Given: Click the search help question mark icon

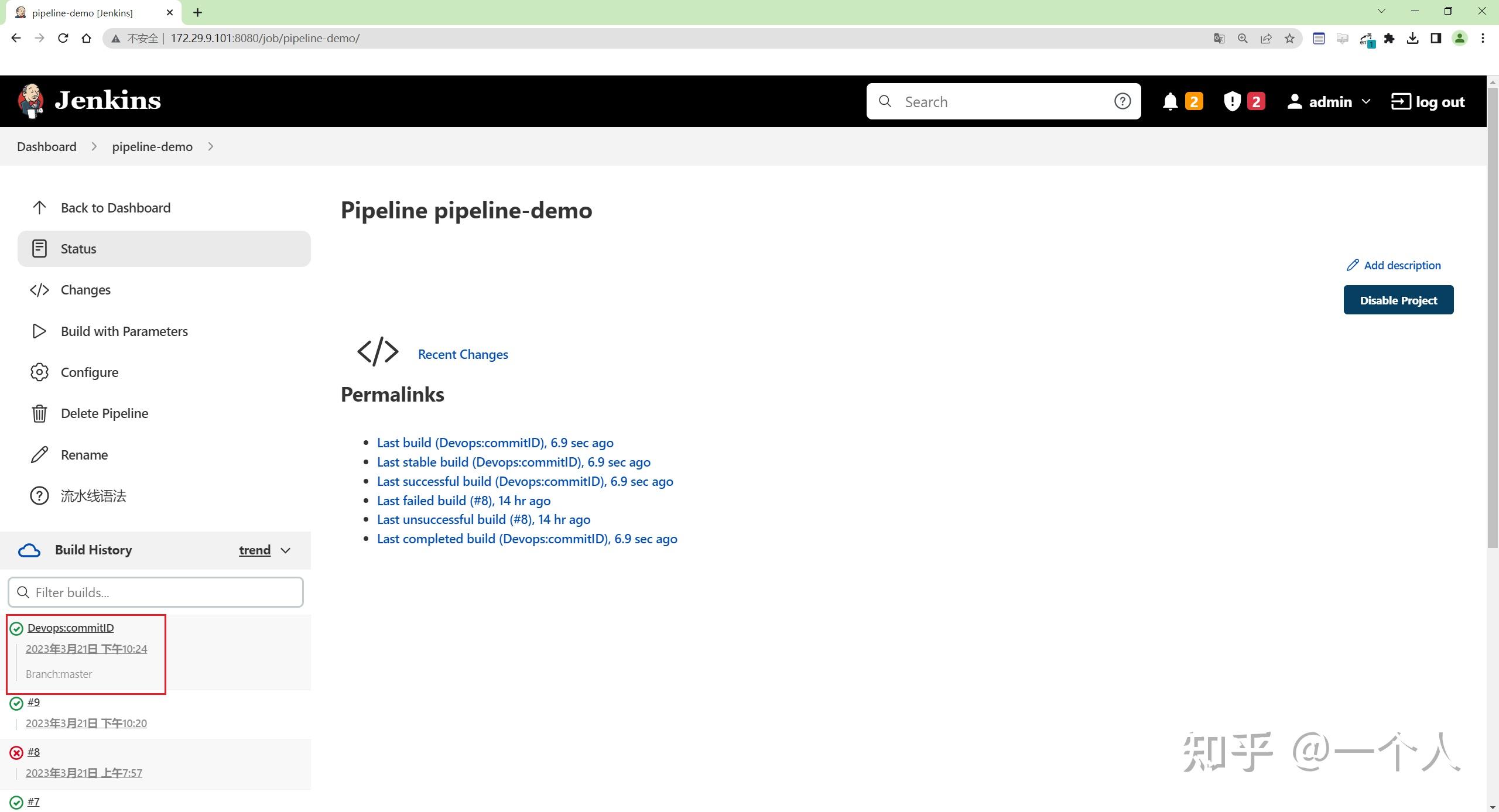Looking at the screenshot, I should tap(1122, 101).
